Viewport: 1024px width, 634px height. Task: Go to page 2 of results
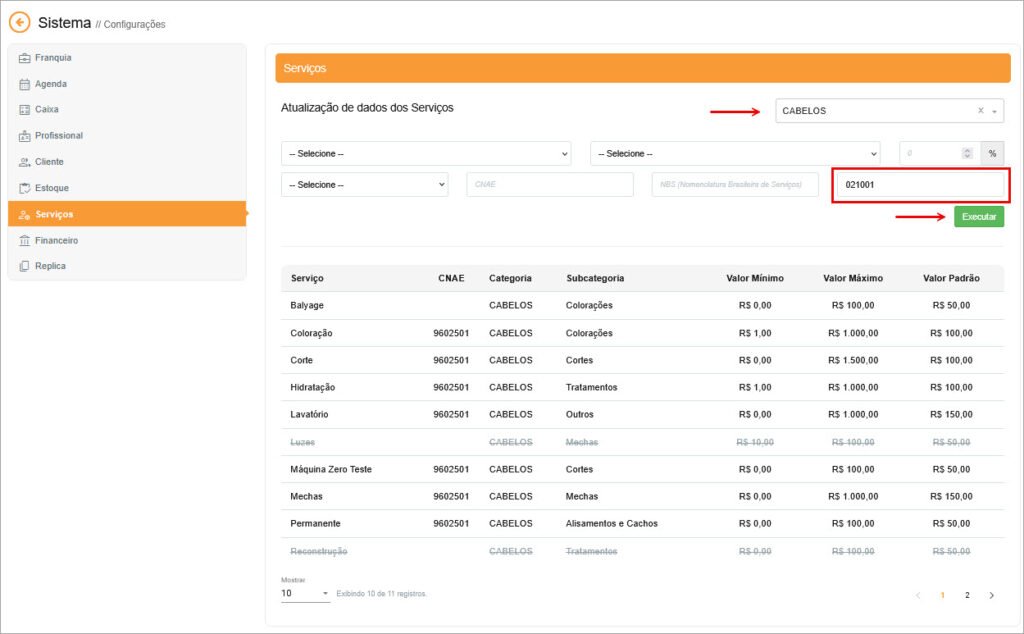coord(967,595)
